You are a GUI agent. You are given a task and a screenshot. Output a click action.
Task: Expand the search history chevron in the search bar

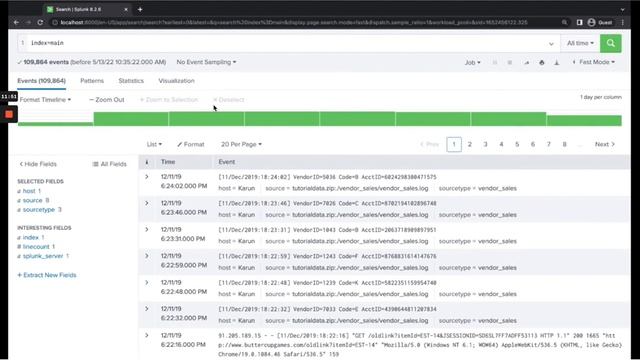click(x=551, y=44)
